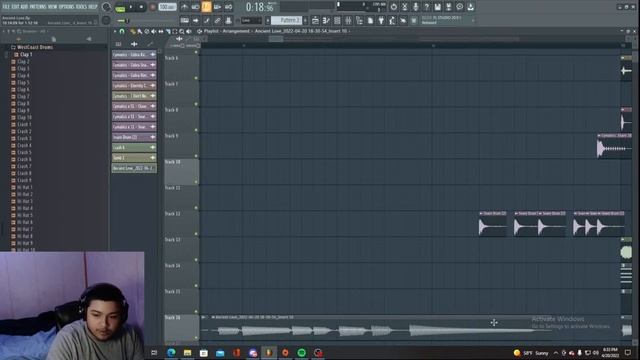Select the Ancient Love audio clip in picker
The image size is (640, 360).
coord(134,168)
